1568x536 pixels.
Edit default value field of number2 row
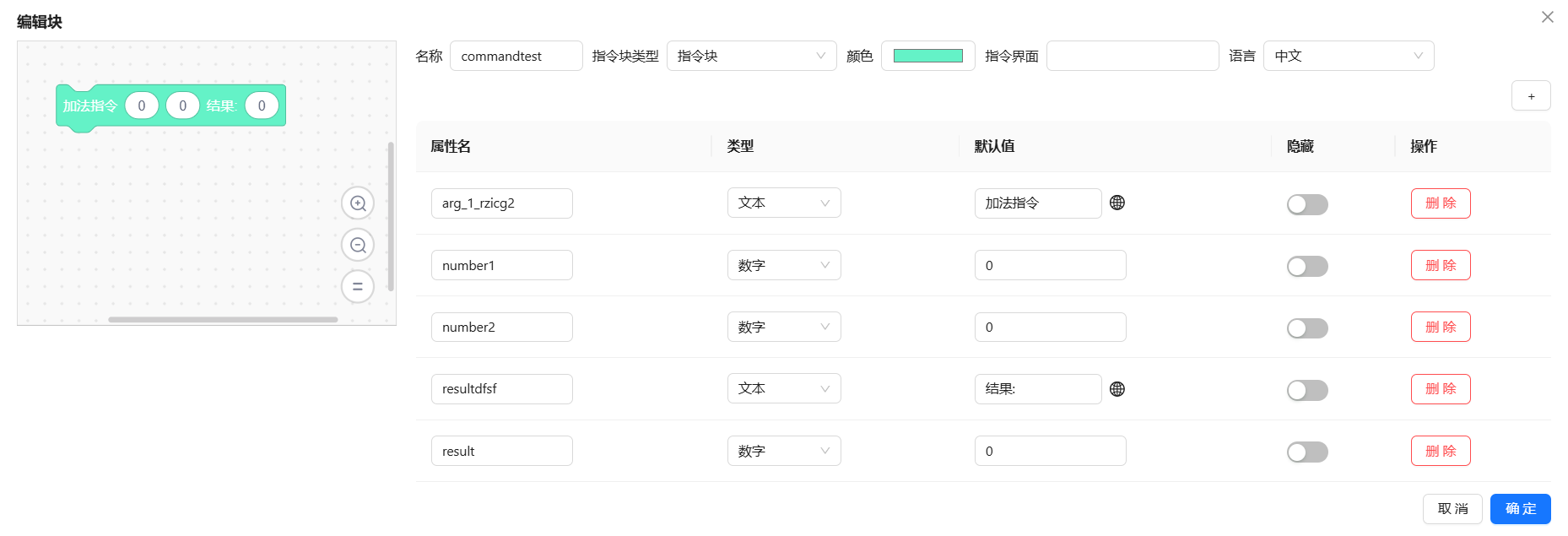pyautogui.click(x=1051, y=327)
